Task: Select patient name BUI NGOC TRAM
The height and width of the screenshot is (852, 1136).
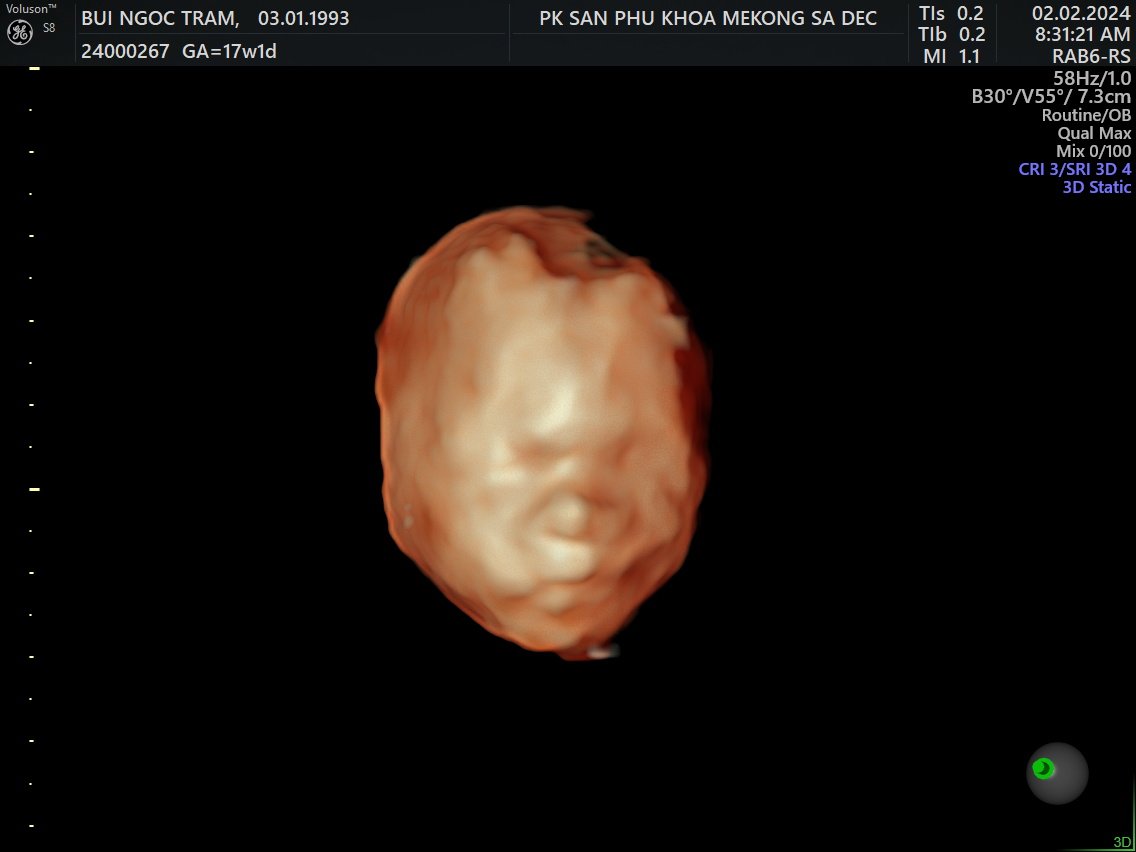Action: pyautogui.click(x=160, y=18)
